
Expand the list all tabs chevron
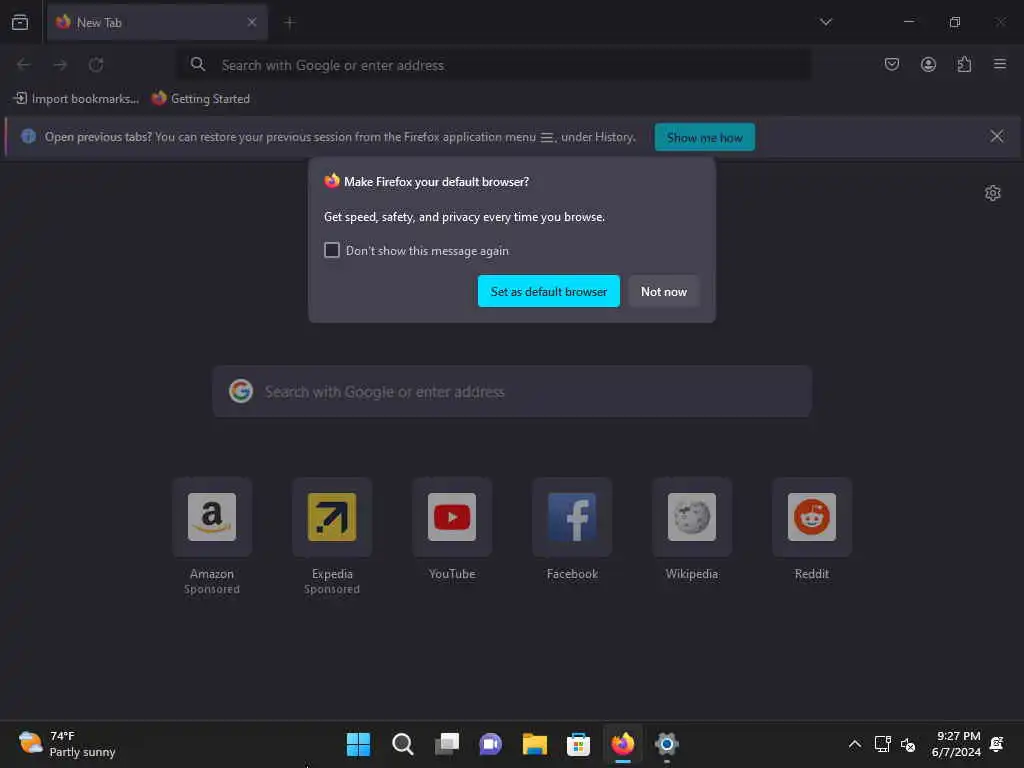pyautogui.click(x=825, y=22)
